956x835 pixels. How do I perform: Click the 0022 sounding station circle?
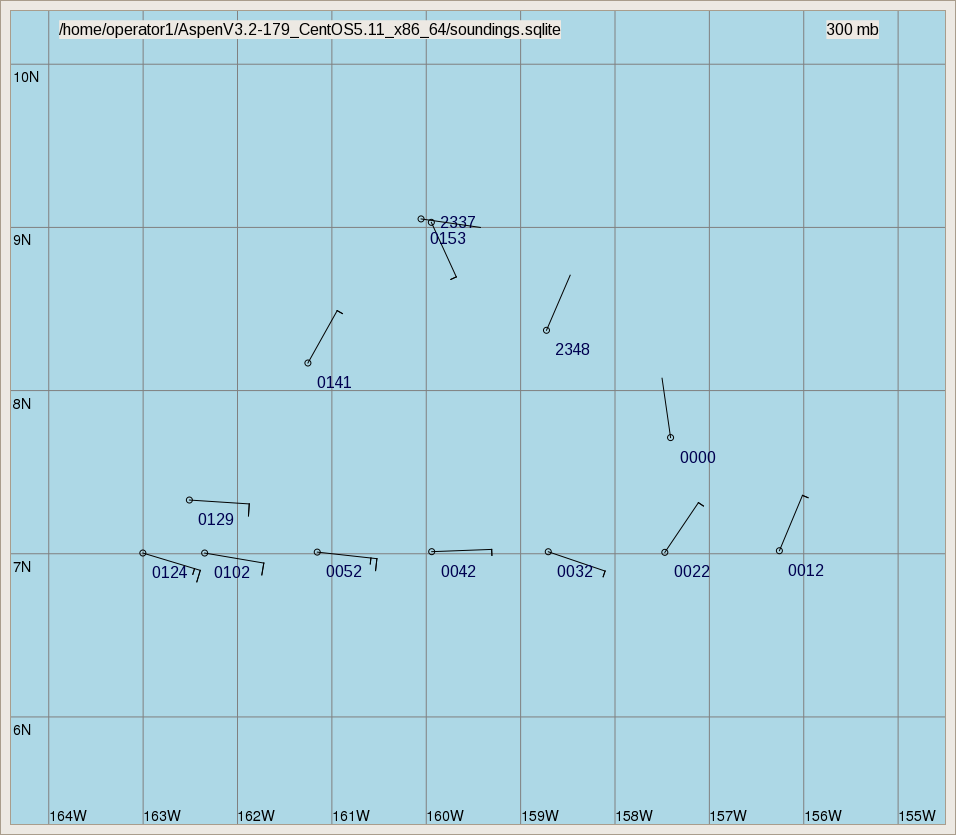(665, 553)
